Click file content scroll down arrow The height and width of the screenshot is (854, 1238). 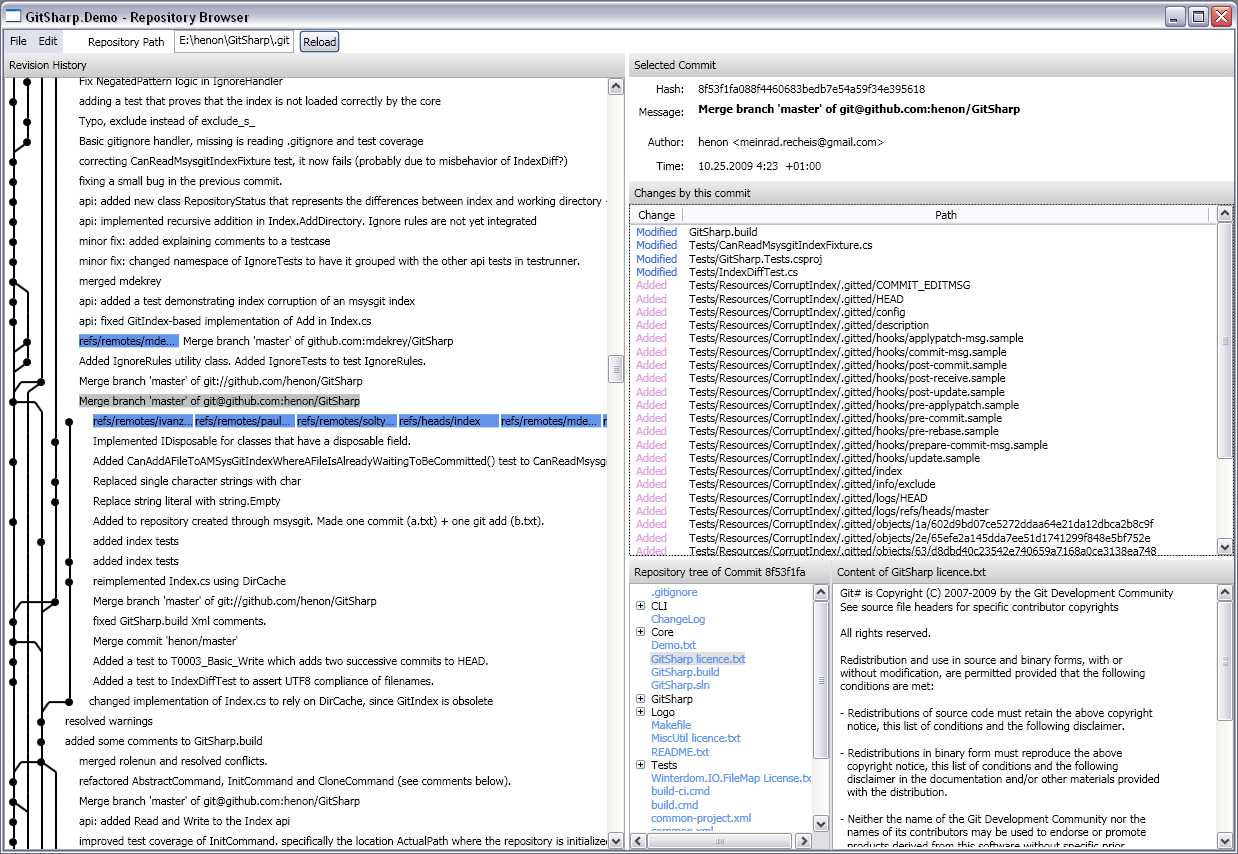(1225, 841)
